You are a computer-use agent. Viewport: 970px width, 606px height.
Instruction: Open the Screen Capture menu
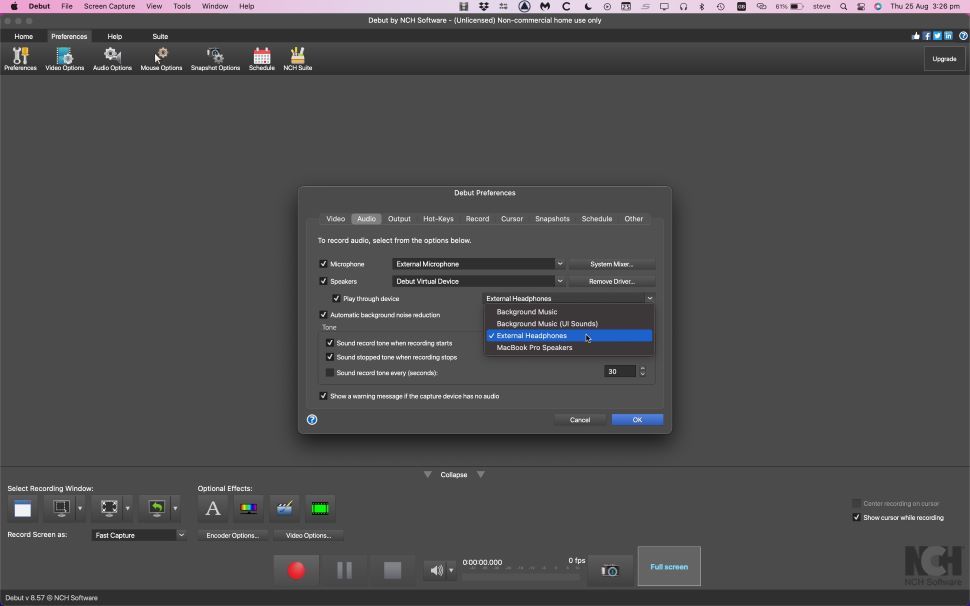tap(109, 5)
